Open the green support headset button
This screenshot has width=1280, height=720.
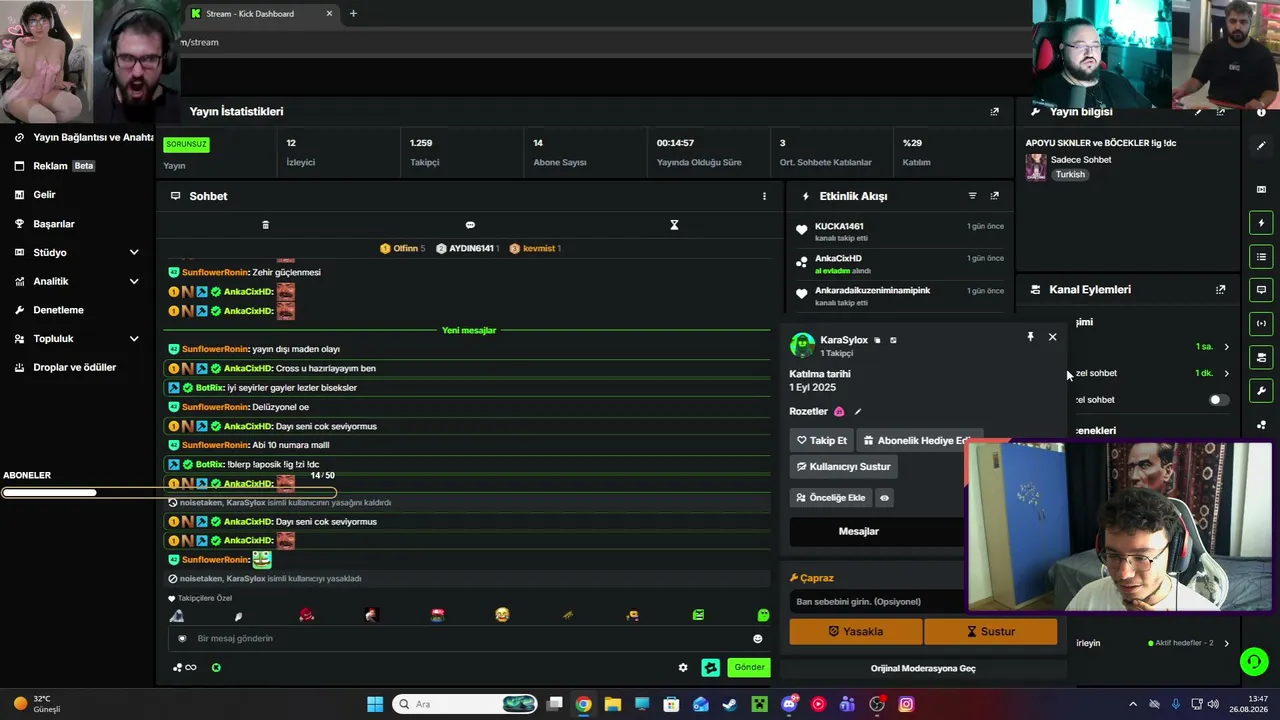1253,661
